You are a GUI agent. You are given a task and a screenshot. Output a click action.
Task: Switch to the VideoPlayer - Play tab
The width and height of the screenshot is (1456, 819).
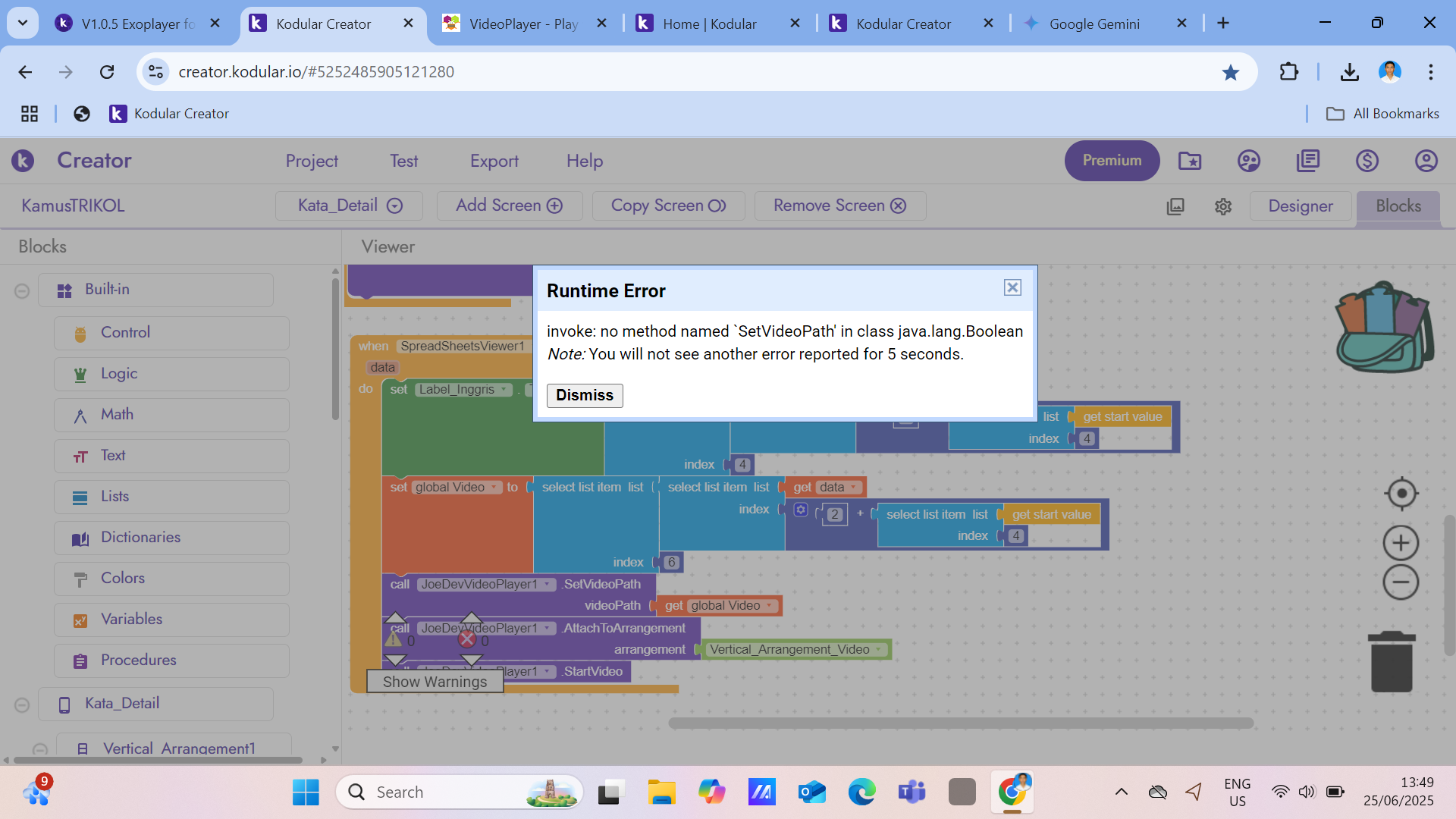coord(523,24)
